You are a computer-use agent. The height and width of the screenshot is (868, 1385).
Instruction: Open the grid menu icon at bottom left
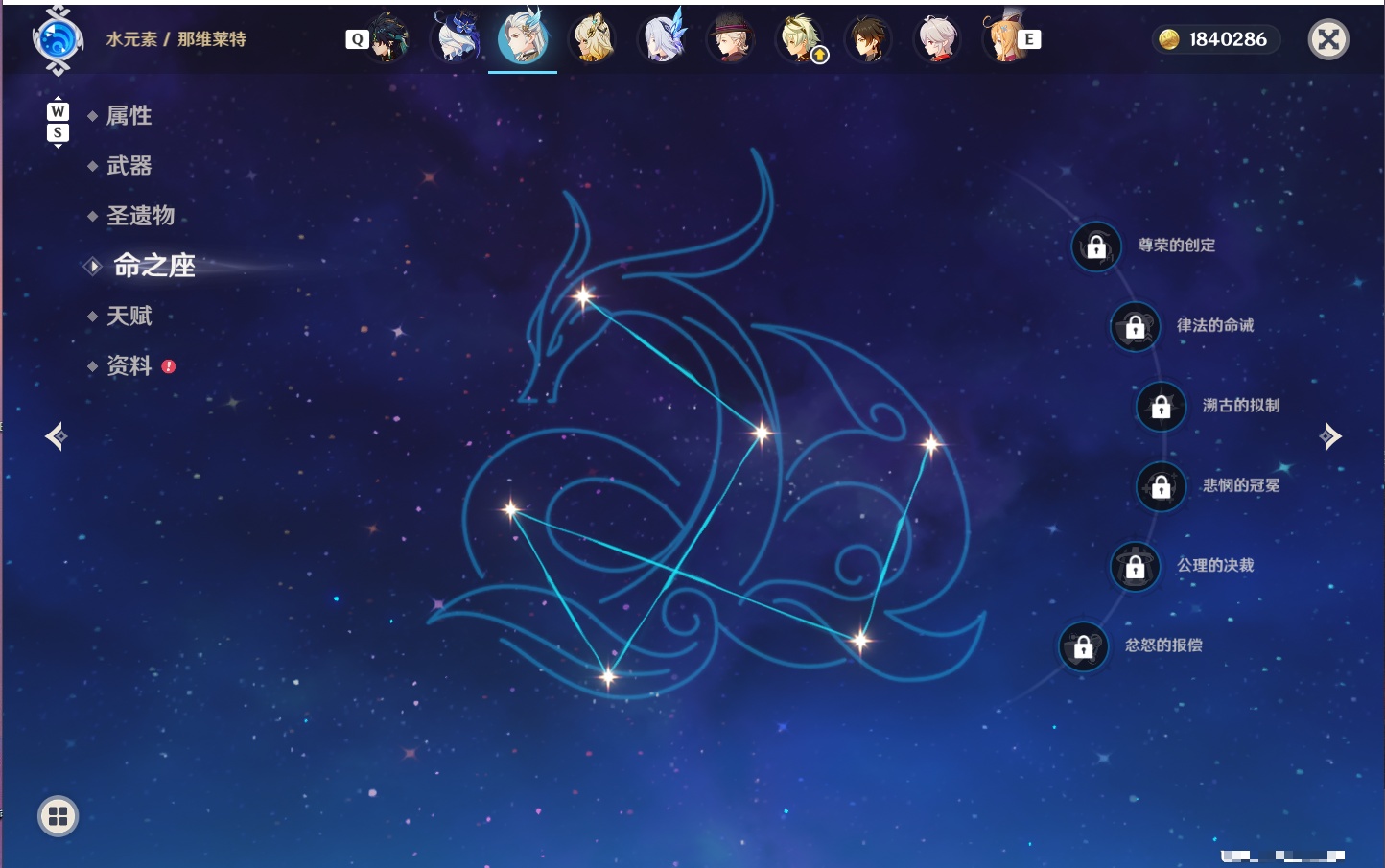click(58, 816)
